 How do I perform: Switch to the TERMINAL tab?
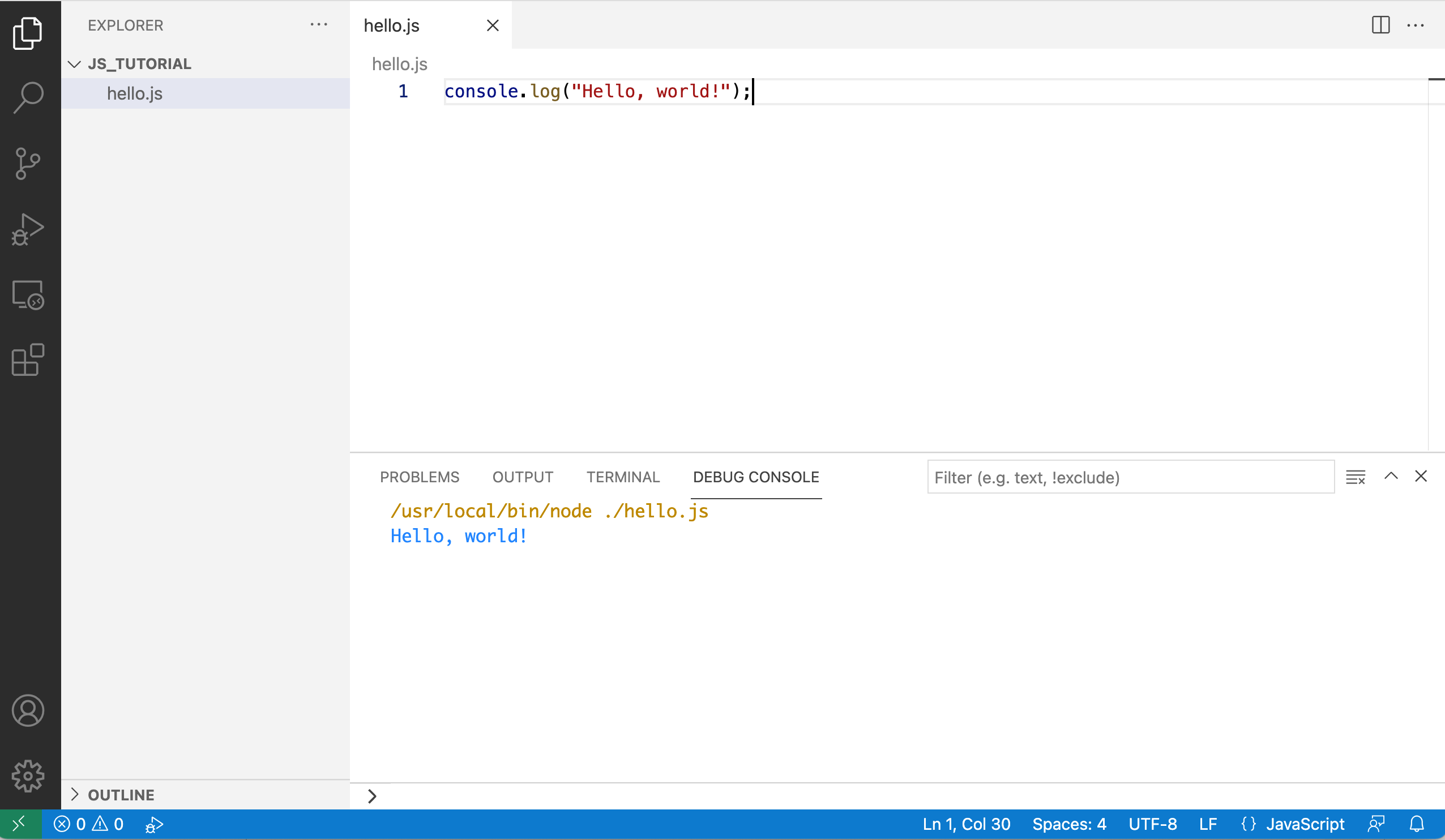pyautogui.click(x=623, y=477)
